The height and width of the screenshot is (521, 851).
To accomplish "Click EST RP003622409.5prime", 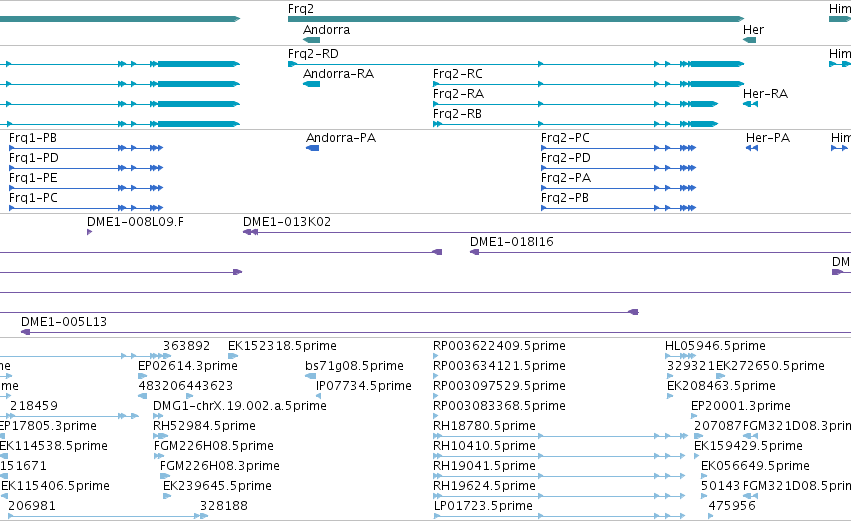I will point(499,346).
